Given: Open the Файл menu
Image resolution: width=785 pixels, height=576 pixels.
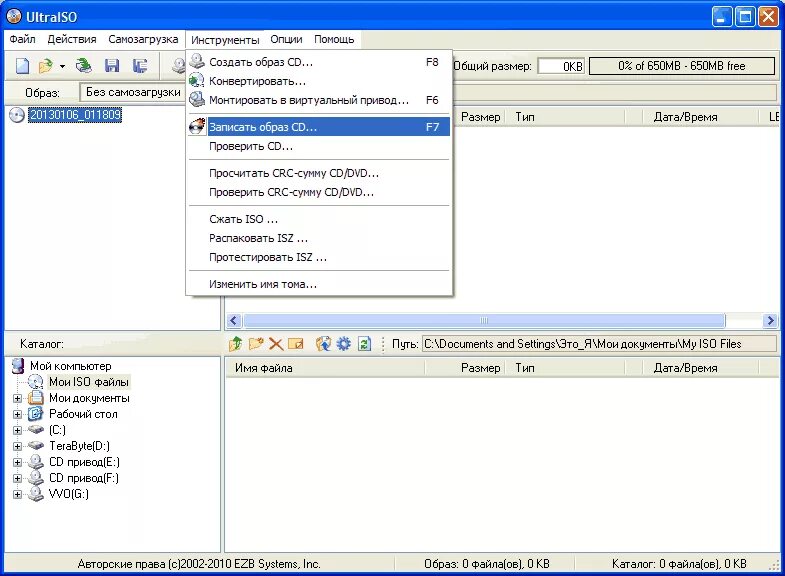Looking at the screenshot, I should coord(23,39).
